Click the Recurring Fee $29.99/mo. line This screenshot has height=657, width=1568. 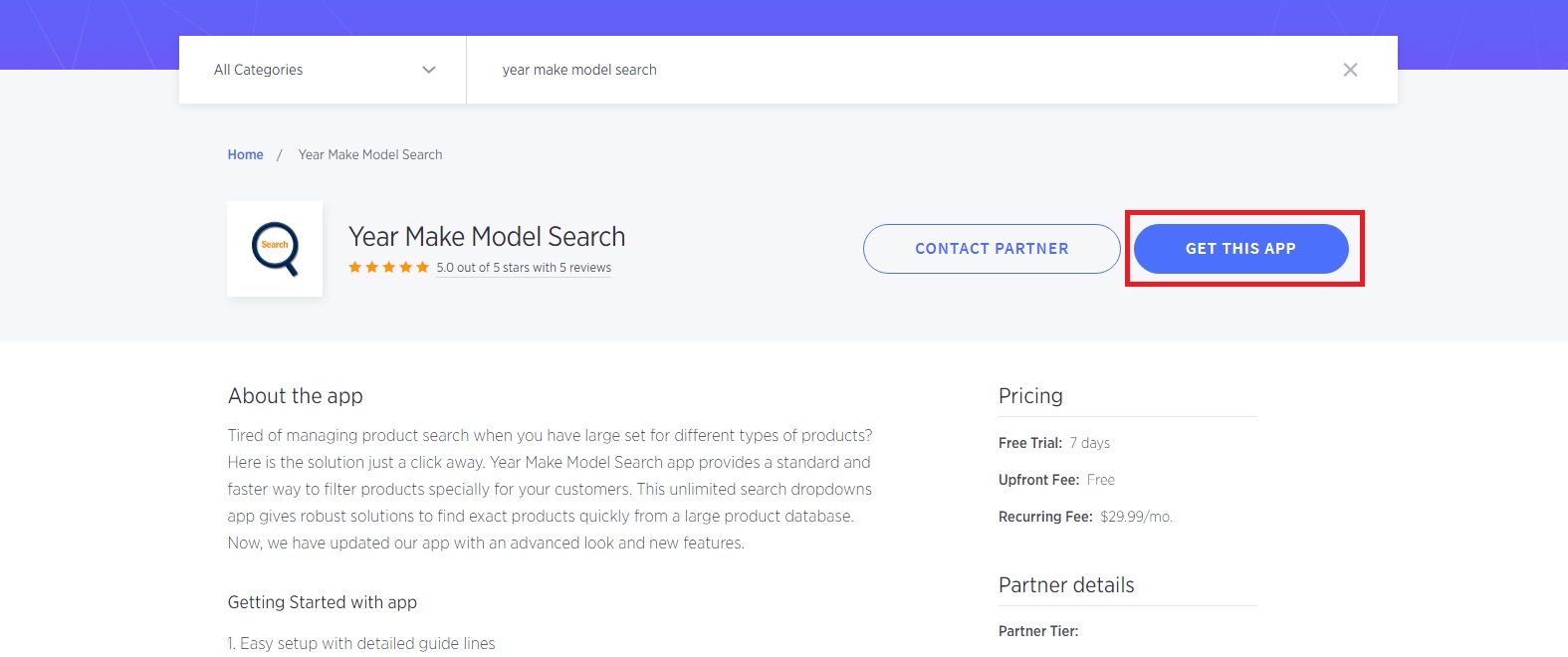[1085, 517]
